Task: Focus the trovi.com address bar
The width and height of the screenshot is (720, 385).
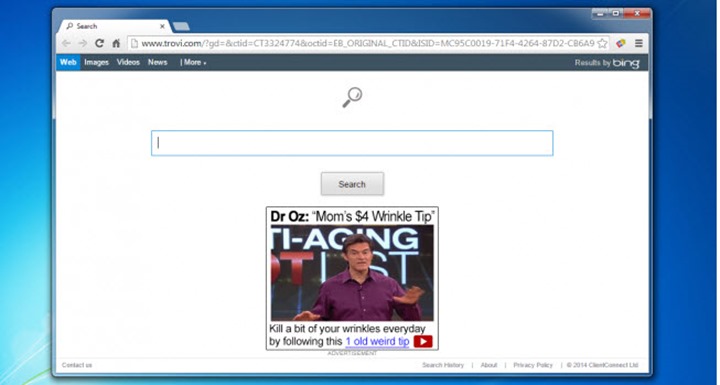Action: pyautogui.click(x=368, y=43)
